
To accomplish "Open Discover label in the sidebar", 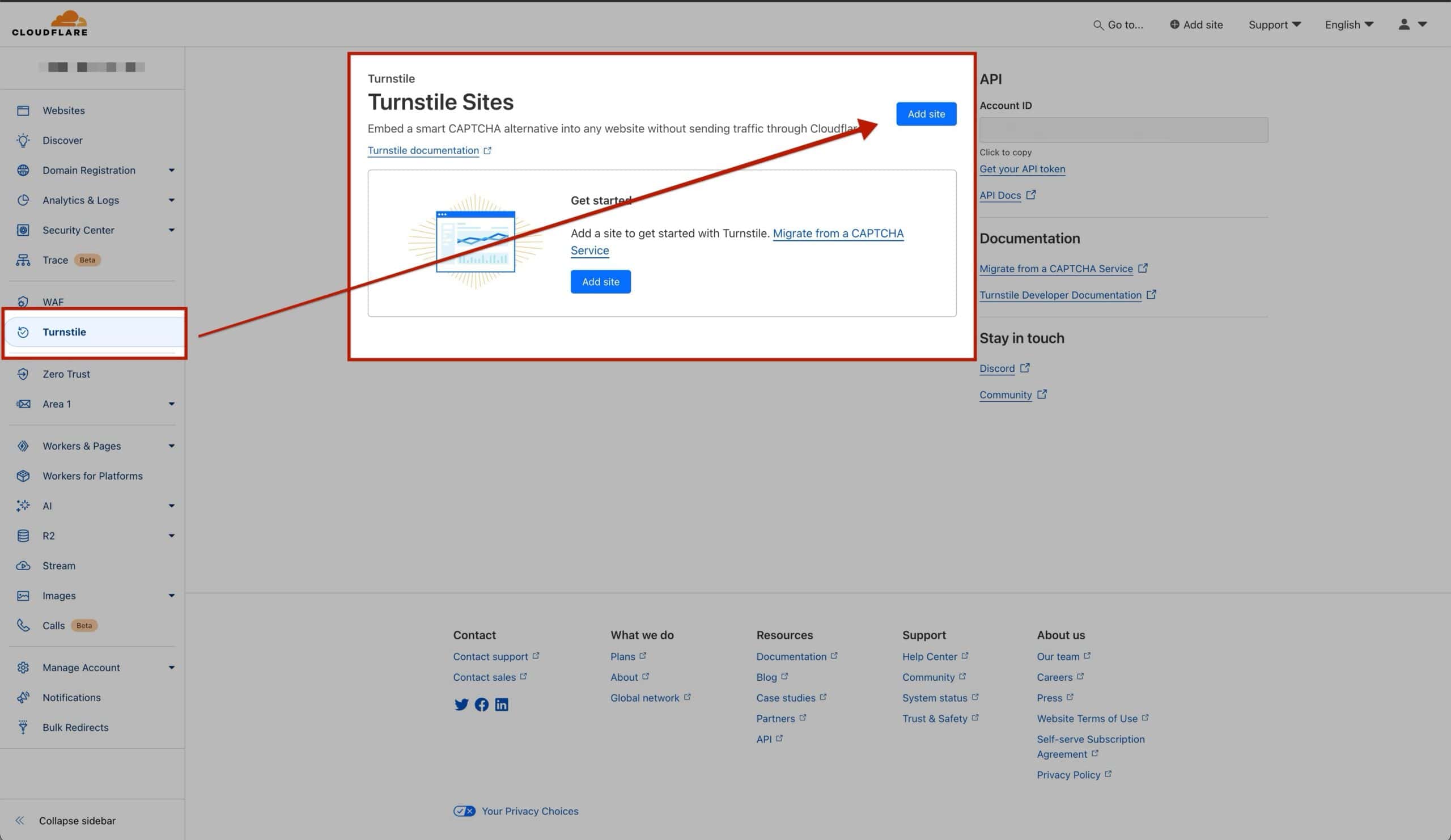I will 62,141.
